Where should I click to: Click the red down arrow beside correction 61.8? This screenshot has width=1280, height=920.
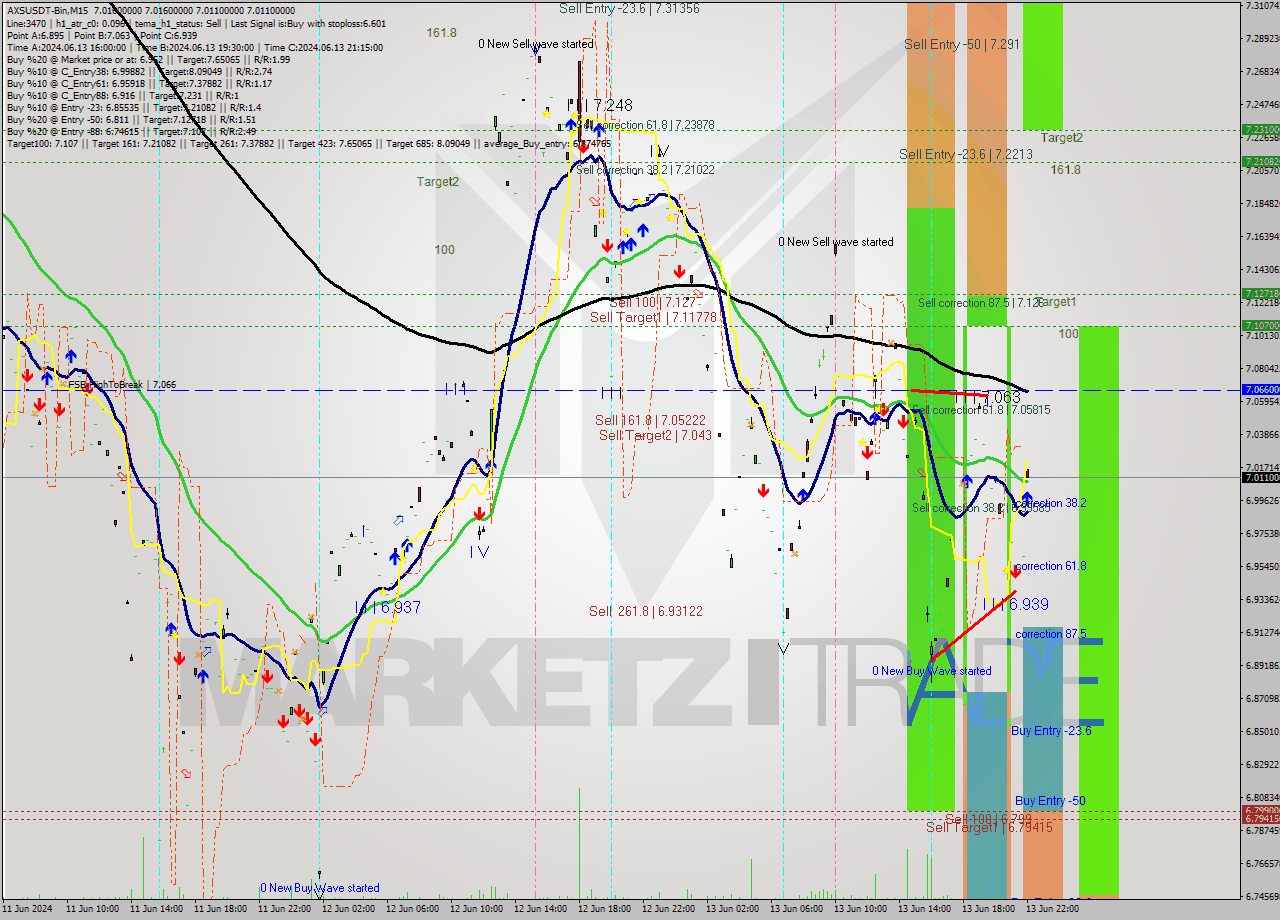click(1015, 572)
